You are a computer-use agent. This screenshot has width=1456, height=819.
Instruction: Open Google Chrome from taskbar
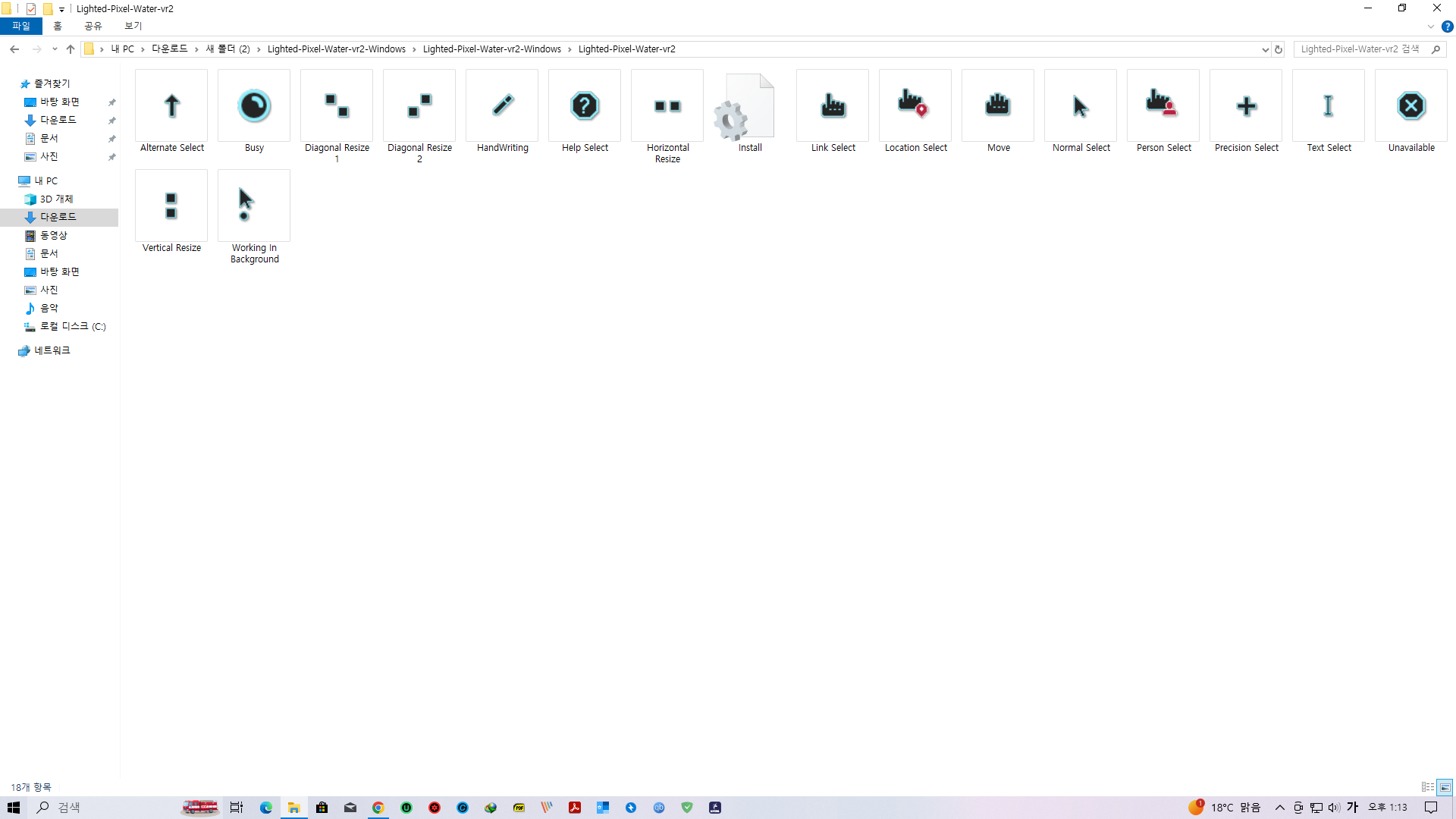378,808
